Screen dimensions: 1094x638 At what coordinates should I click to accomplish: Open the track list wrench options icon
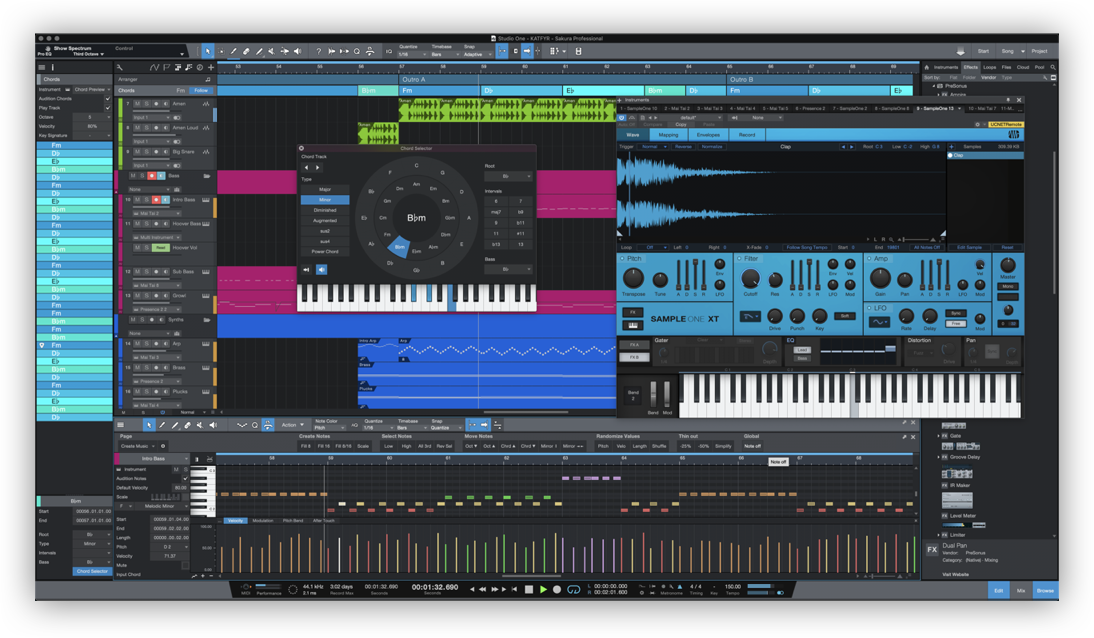pos(120,68)
